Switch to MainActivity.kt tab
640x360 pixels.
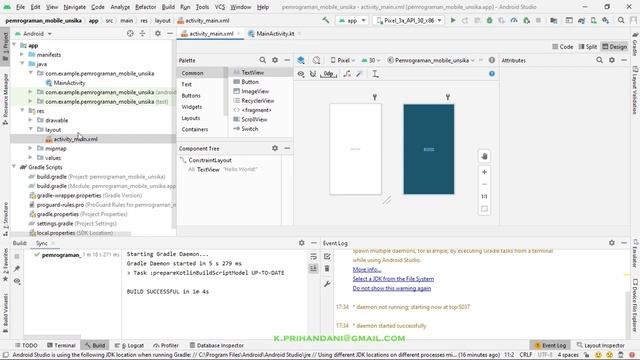[x=275, y=33]
